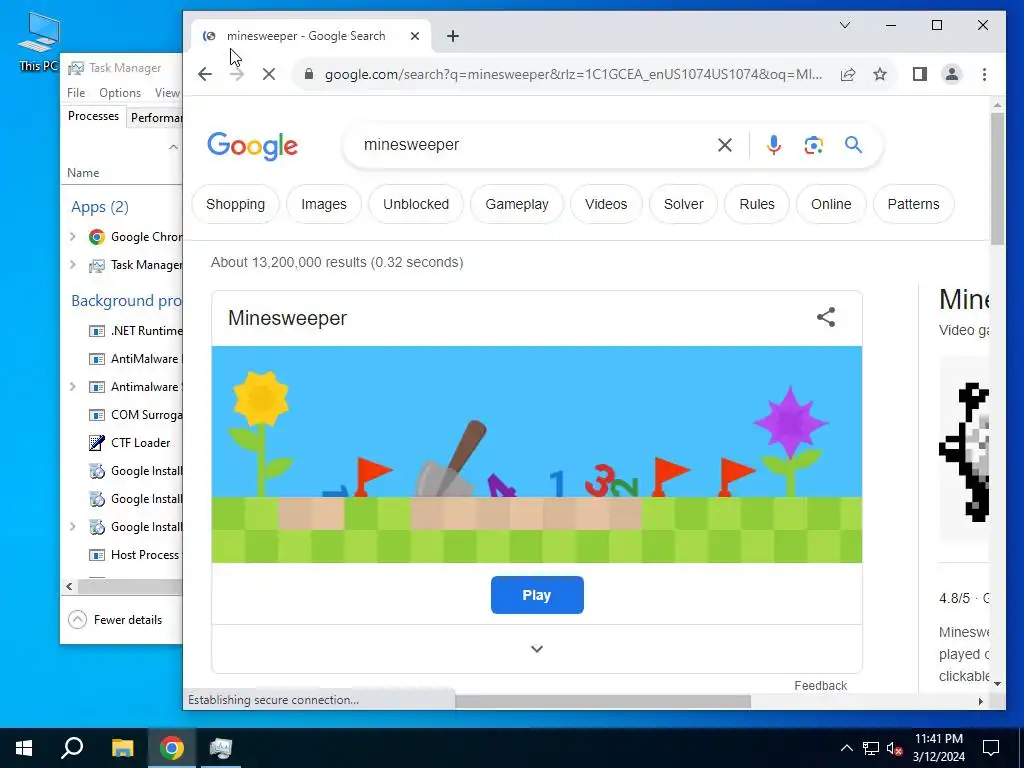Viewport: 1024px width, 768px height.
Task: Sort by Name column in Task Manager
Action: click(x=83, y=172)
